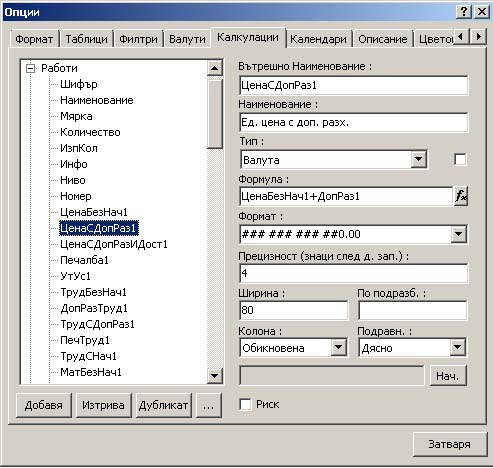Click the Ширина field showing 80
493x468 pixels.
[x=293, y=310]
